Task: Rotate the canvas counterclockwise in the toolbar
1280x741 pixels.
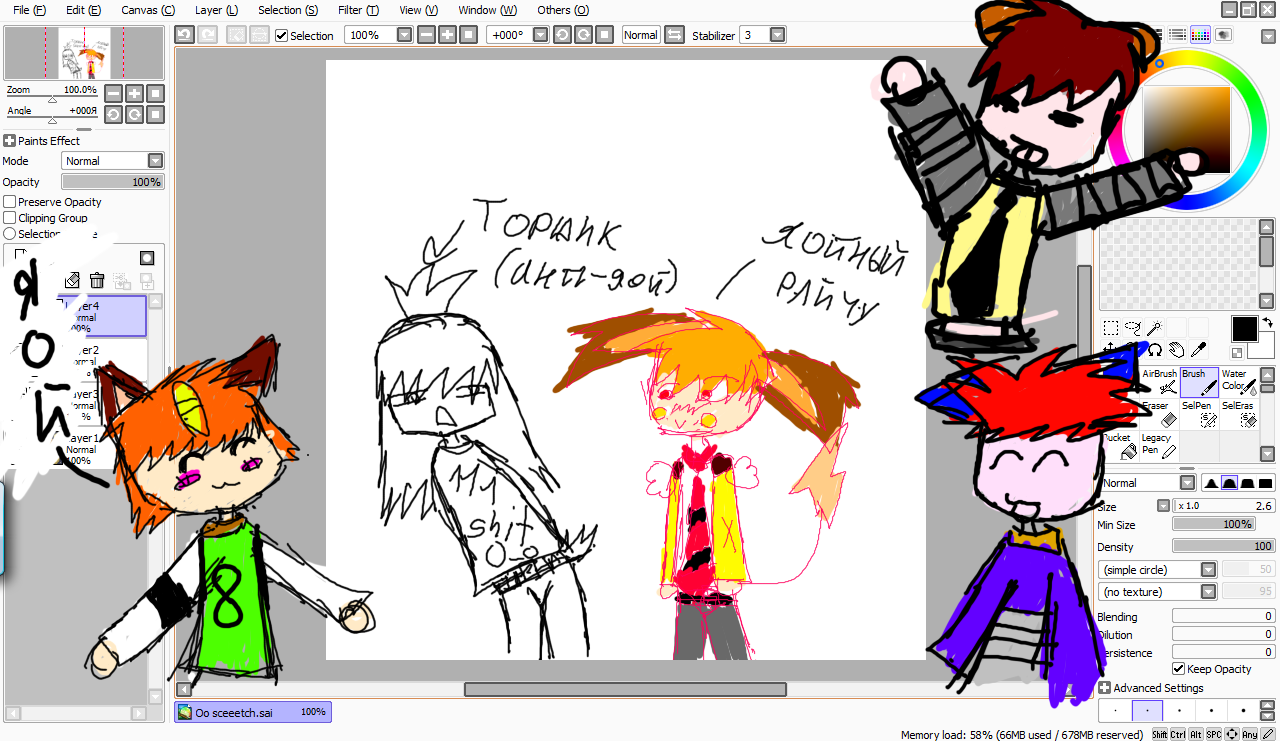Action: 562,34
